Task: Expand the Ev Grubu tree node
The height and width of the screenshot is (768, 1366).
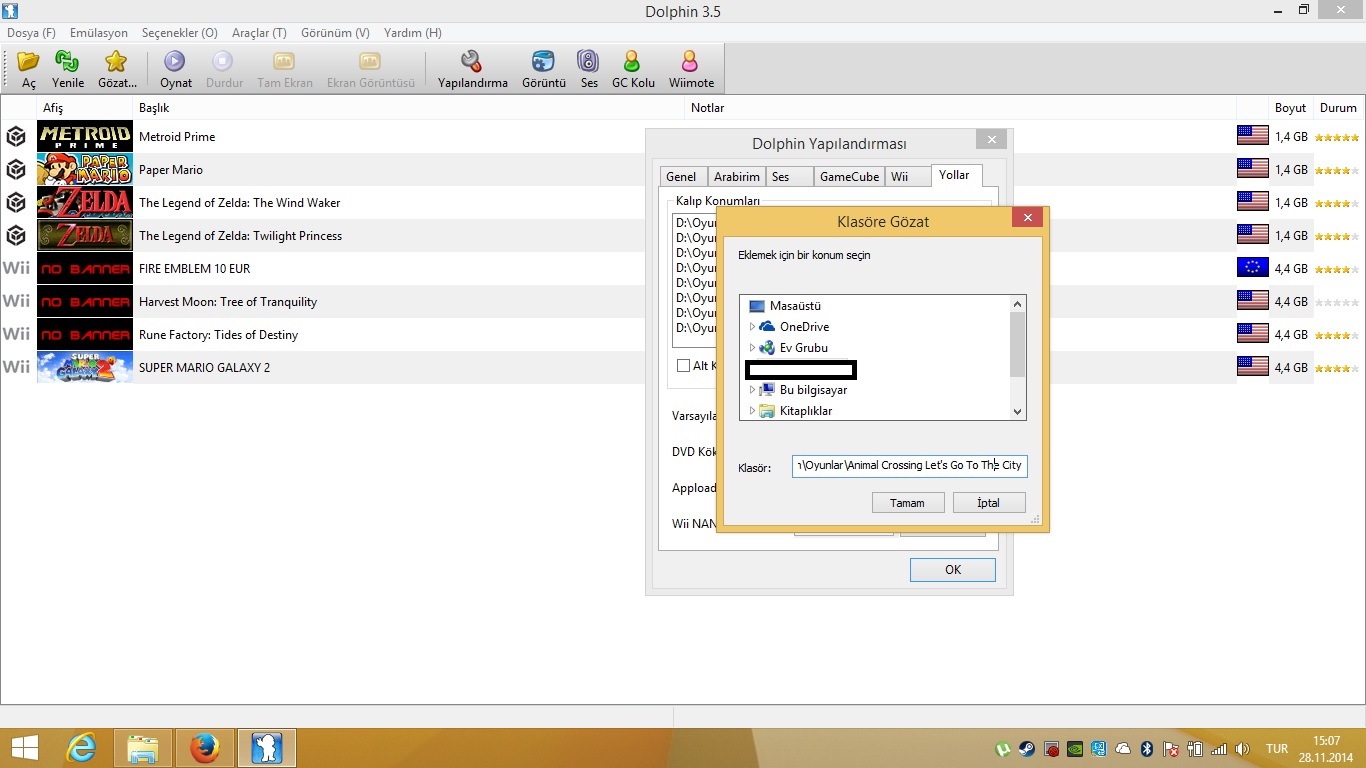Action: point(752,348)
